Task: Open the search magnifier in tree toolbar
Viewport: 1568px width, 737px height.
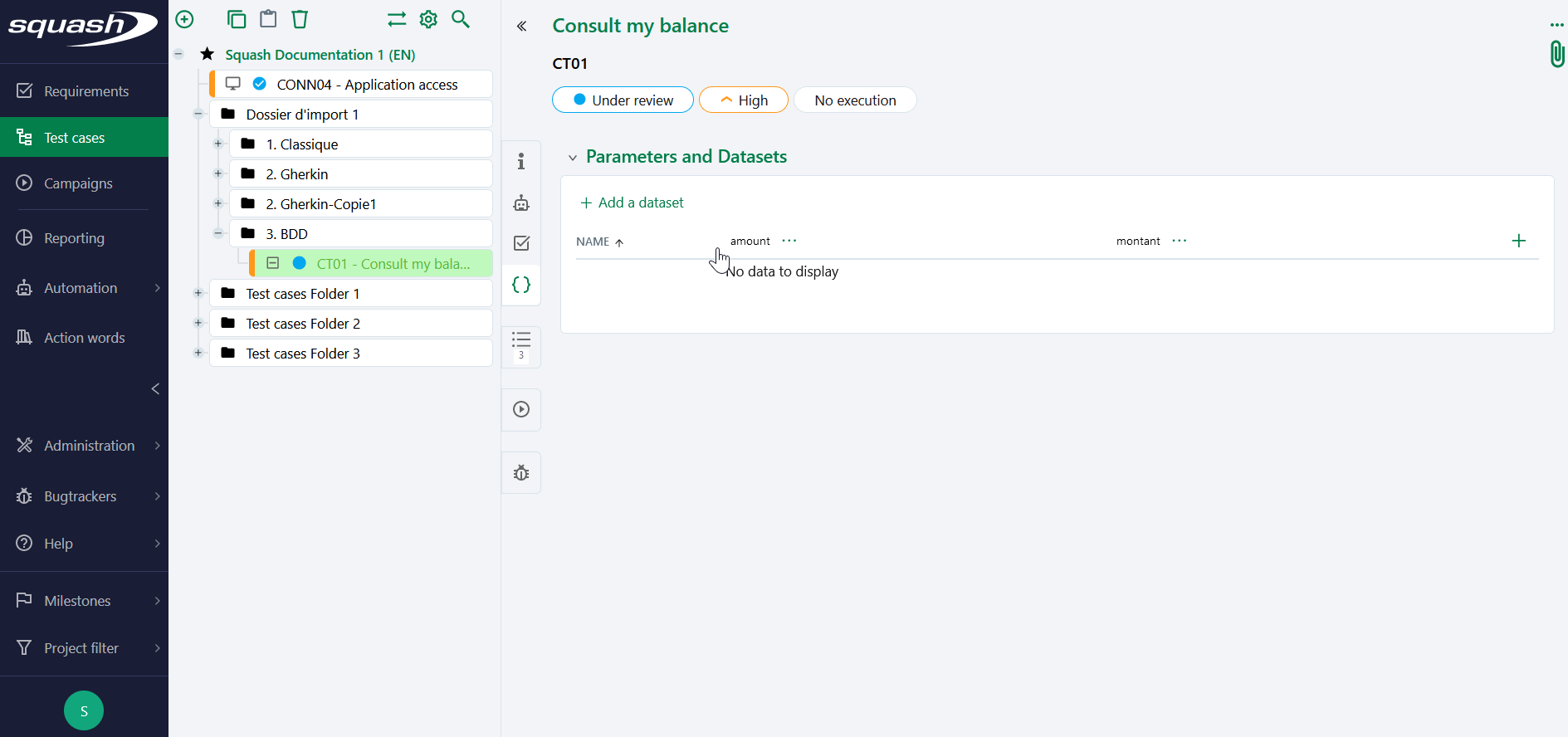Action: 461,19
